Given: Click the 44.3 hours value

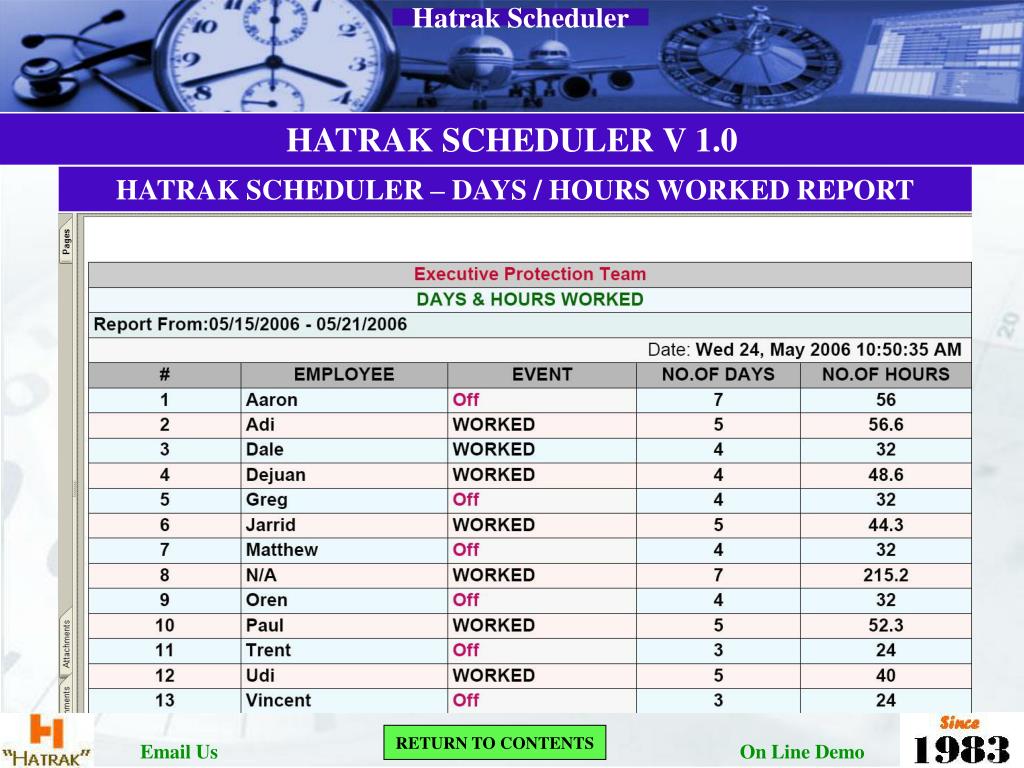Looking at the screenshot, I should (886, 525).
